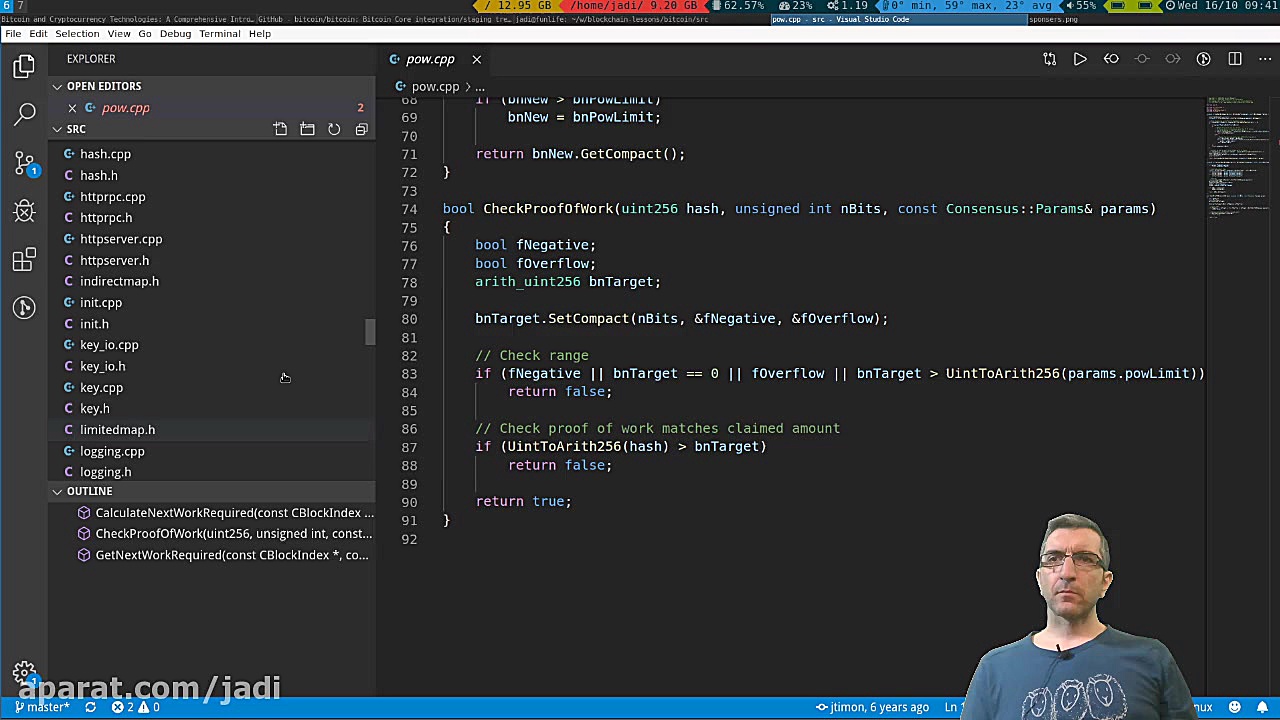Click the New File icon in SRC header
Viewport: 1280px width, 720px height.
coord(280,129)
